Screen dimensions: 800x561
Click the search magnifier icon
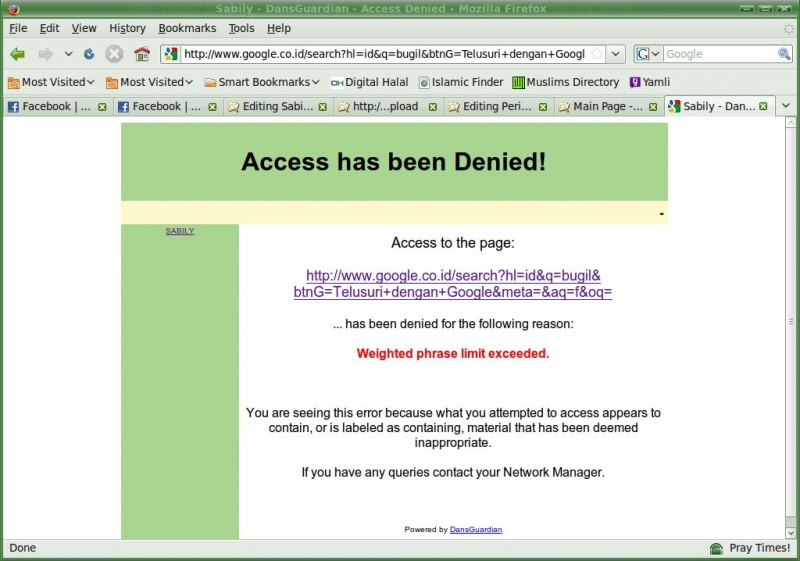(x=784, y=54)
